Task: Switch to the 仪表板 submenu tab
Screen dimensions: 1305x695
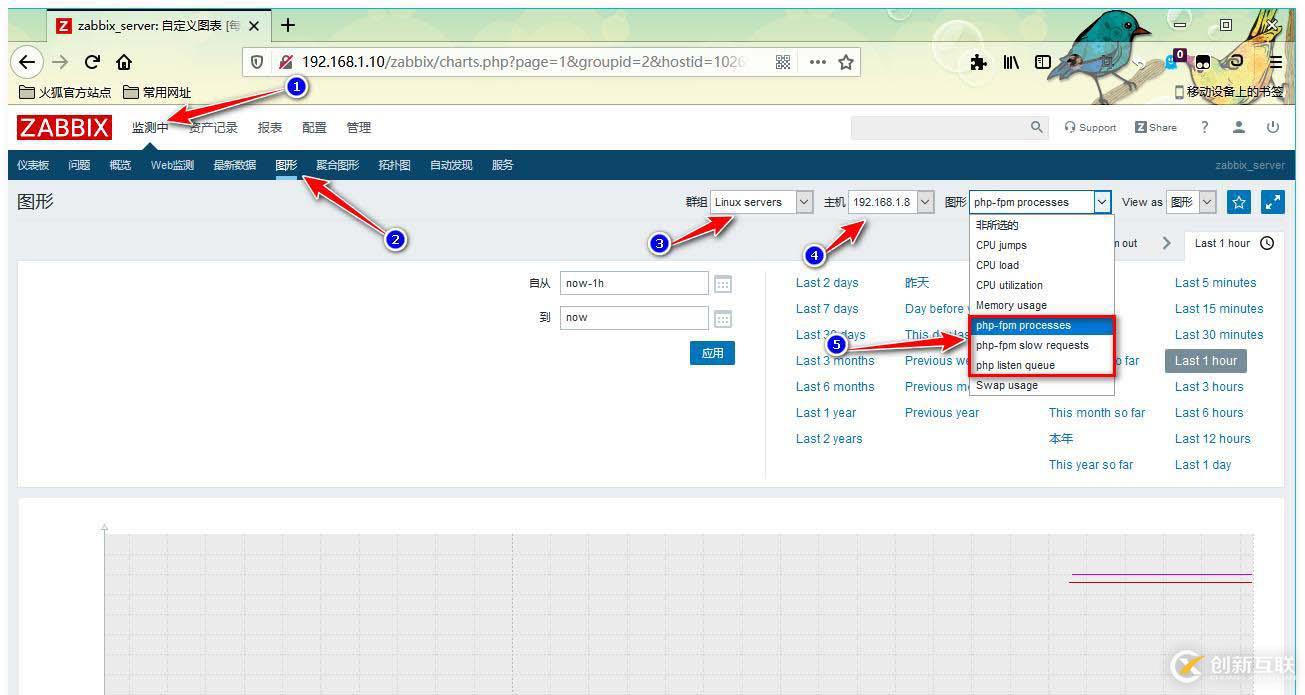Action: click(33, 165)
